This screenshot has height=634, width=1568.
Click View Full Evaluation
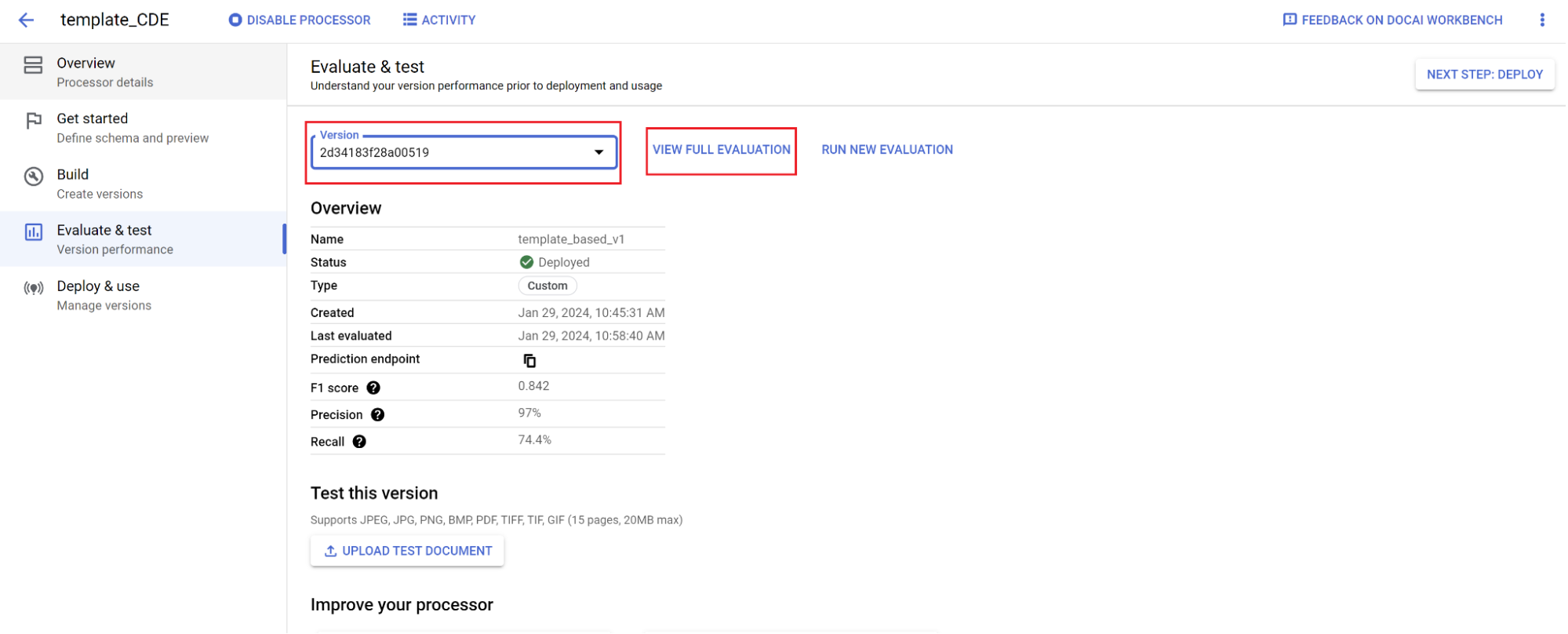[x=721, y=150]
